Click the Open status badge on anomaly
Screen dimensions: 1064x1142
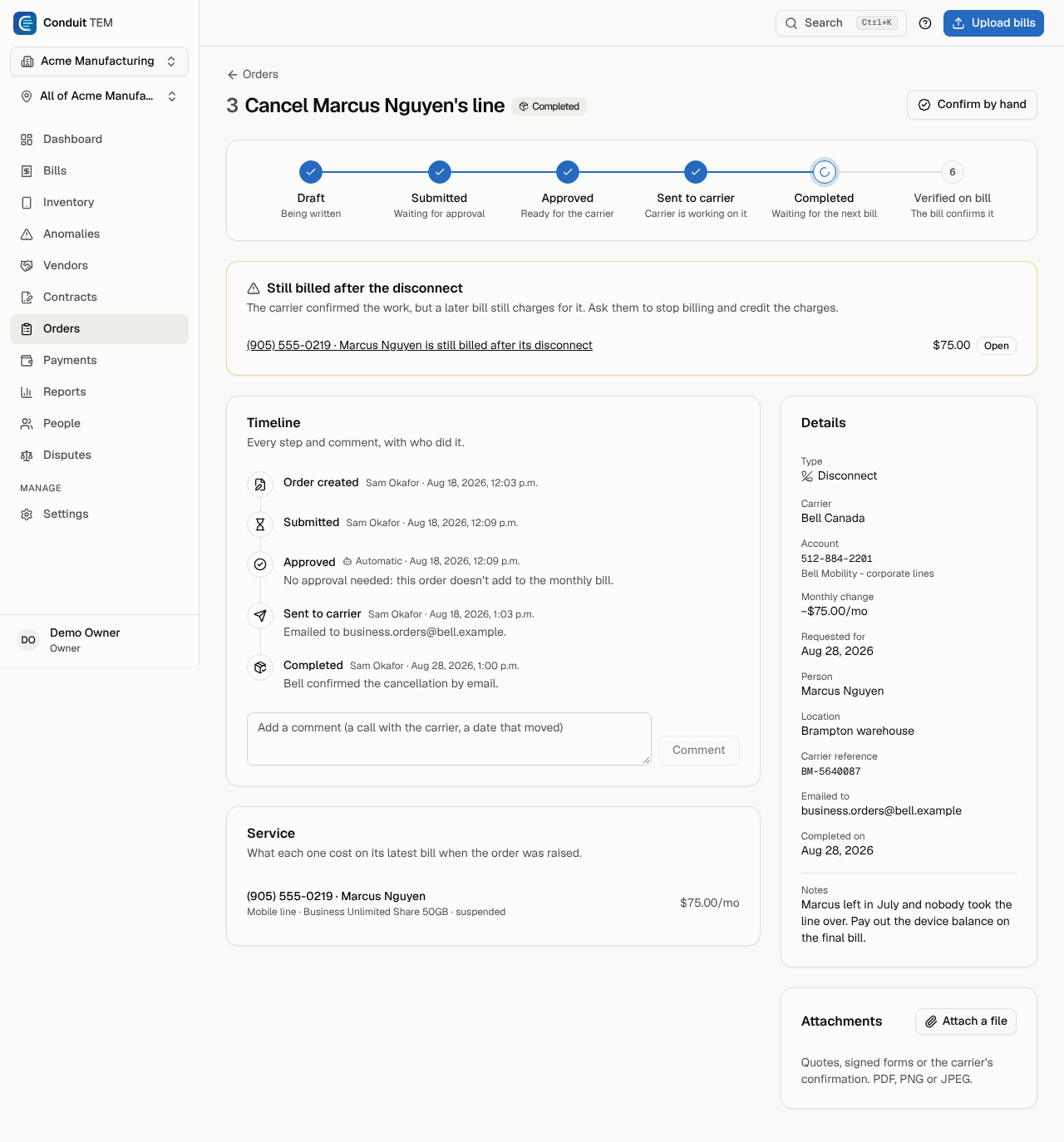[996, 346]
